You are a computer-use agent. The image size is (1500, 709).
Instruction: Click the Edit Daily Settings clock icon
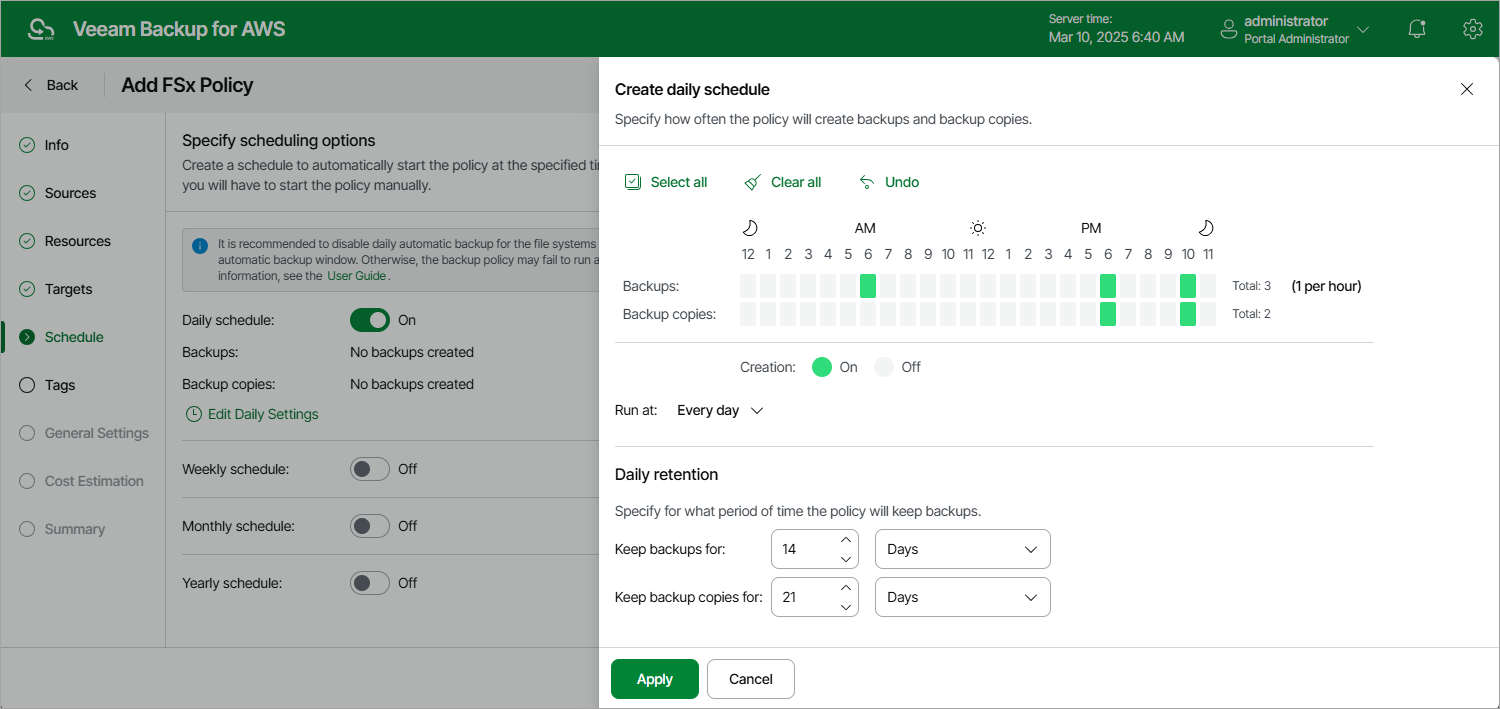coord(193,414)
